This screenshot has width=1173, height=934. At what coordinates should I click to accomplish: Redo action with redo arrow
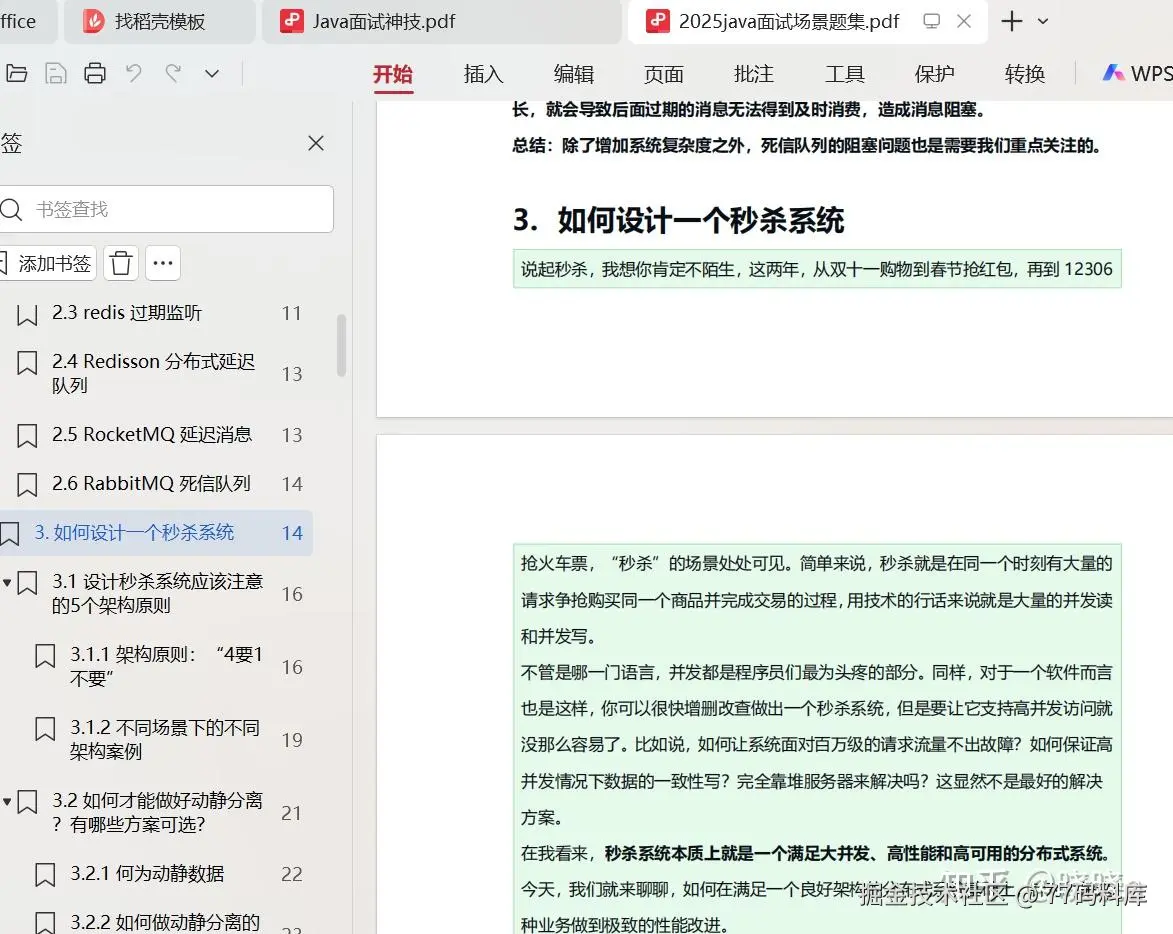[x=173, y=73]
